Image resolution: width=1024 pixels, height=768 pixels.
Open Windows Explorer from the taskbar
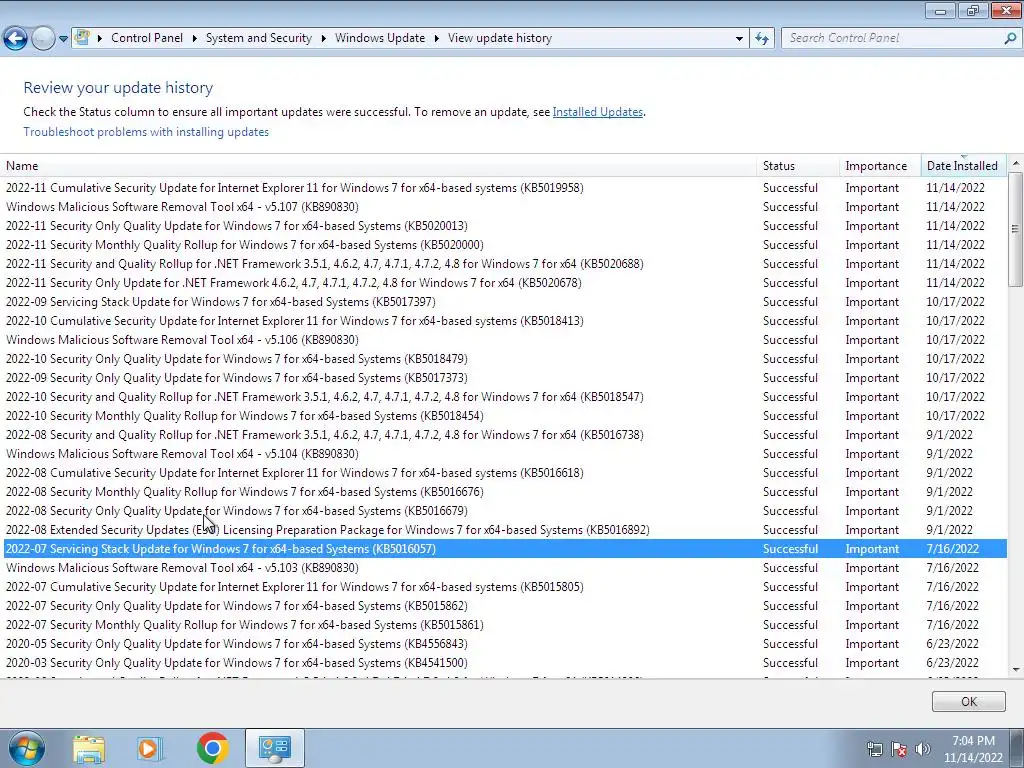(88, 748)
